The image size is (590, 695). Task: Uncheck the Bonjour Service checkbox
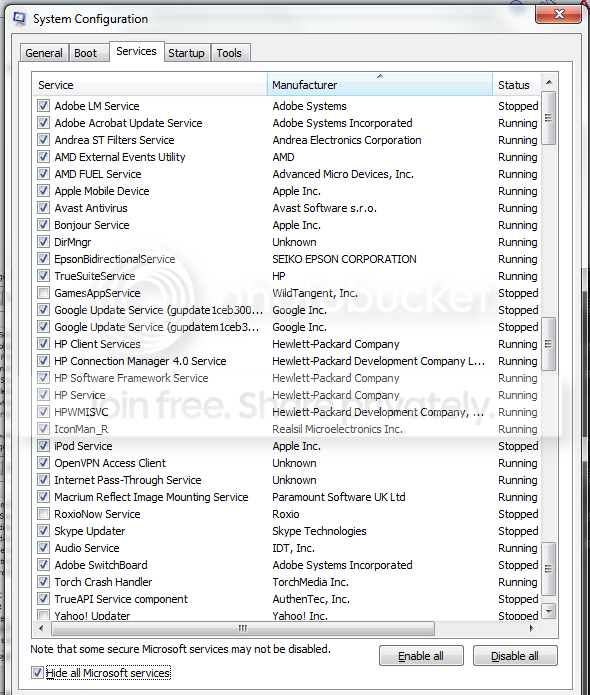click(x=43, y=225)
